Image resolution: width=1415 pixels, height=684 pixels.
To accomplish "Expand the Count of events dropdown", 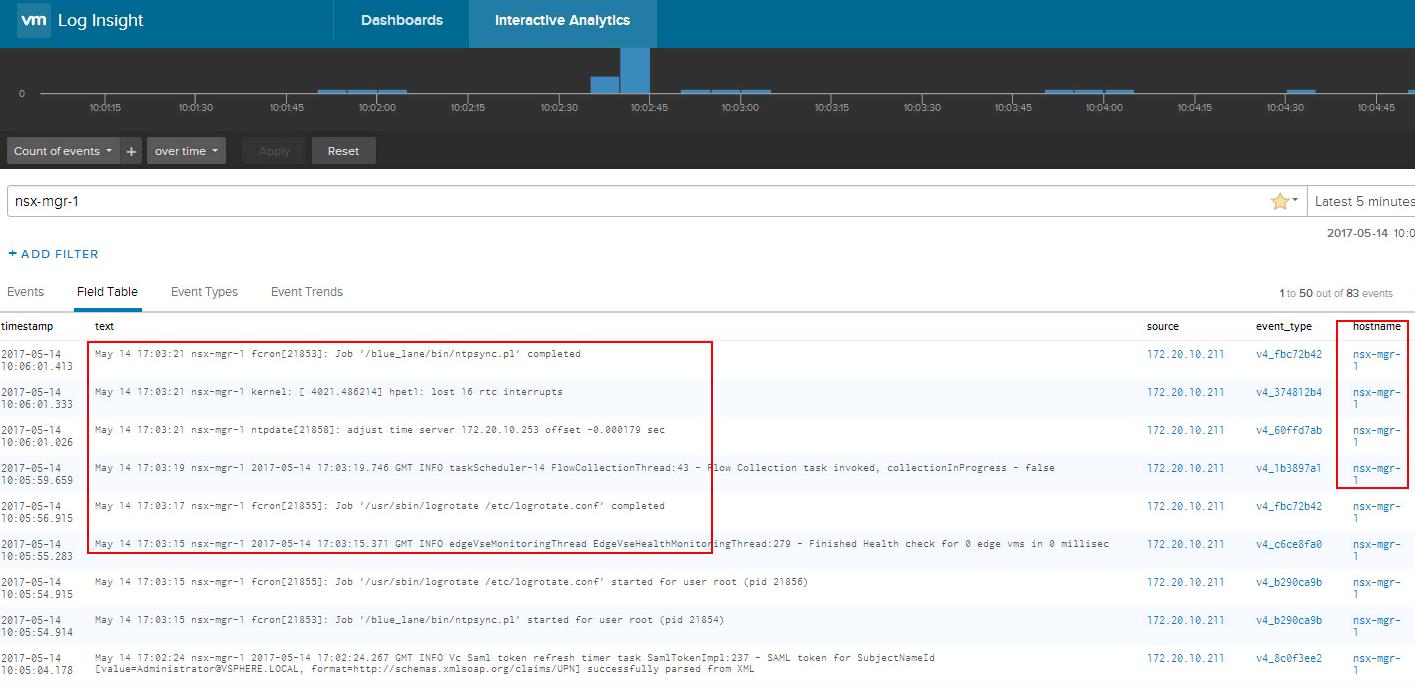I will click(x=63, y=151).
